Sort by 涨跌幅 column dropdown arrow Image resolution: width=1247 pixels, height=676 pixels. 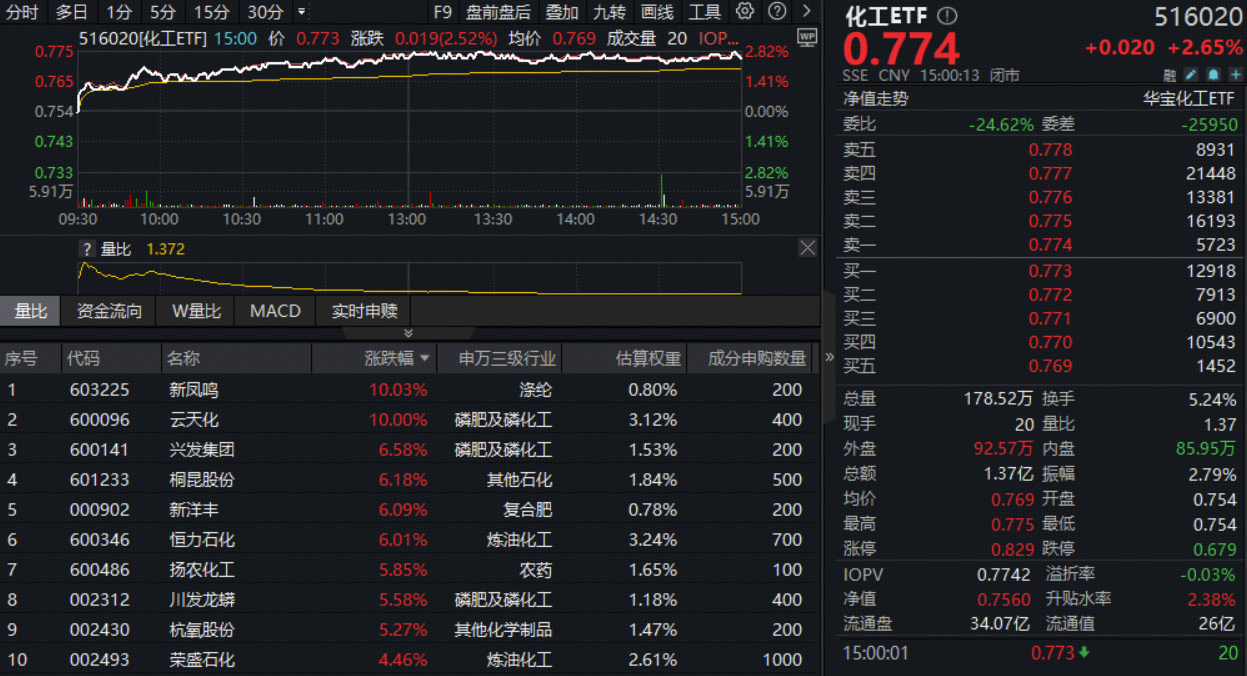pos(425,358)
